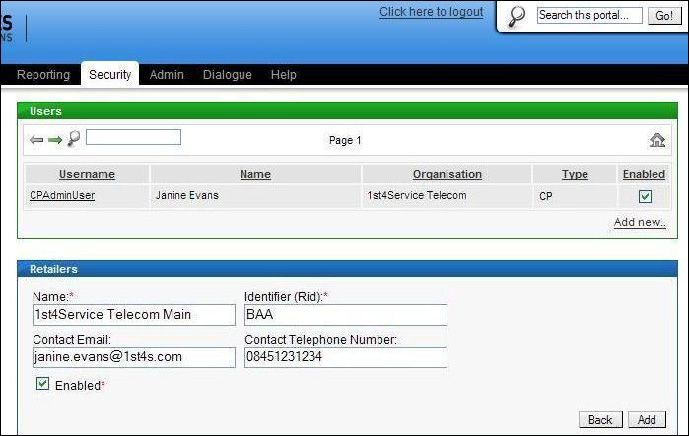The width and height of the screenshot is (689, 436).
Task: Click the previous page left arrow icon
Action: pos(37,140)
